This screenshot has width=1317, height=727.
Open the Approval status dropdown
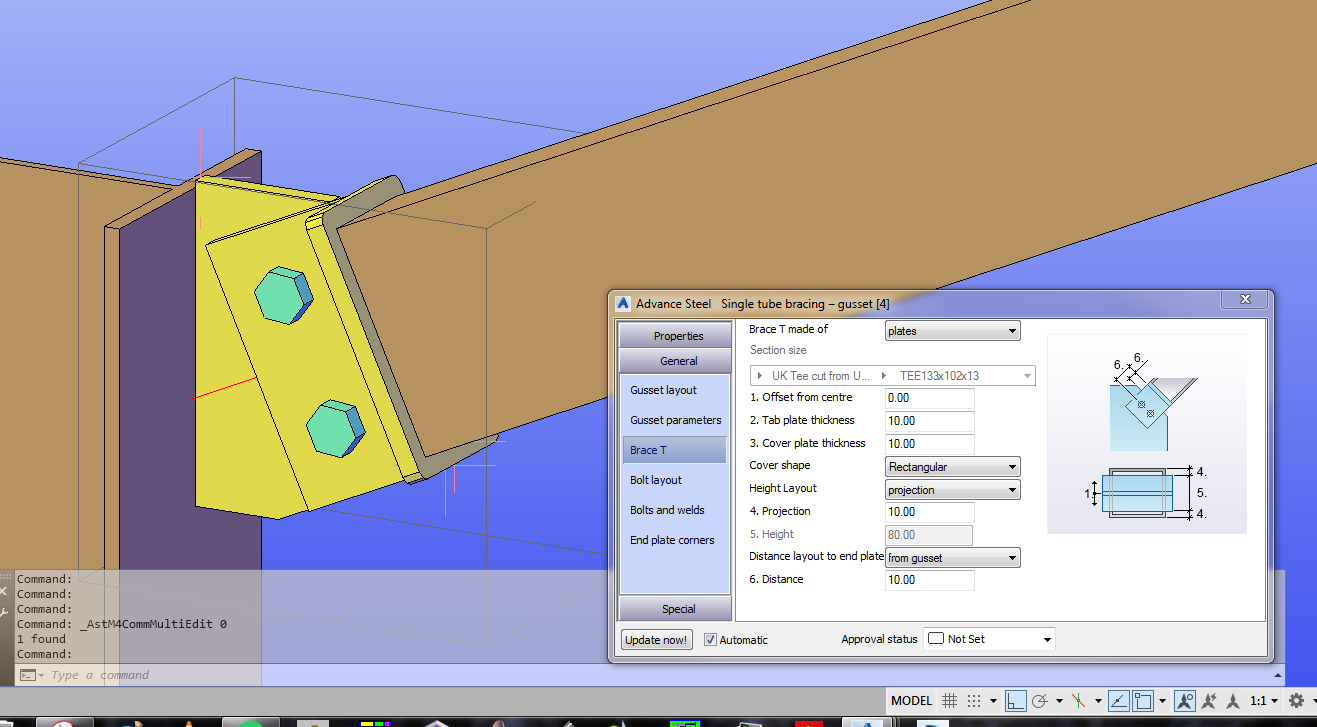point(989,639)
